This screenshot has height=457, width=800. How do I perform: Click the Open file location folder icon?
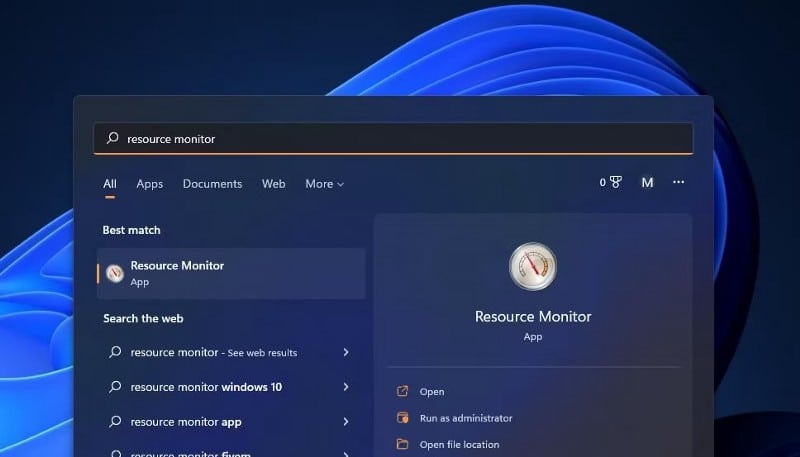point(403,444)
